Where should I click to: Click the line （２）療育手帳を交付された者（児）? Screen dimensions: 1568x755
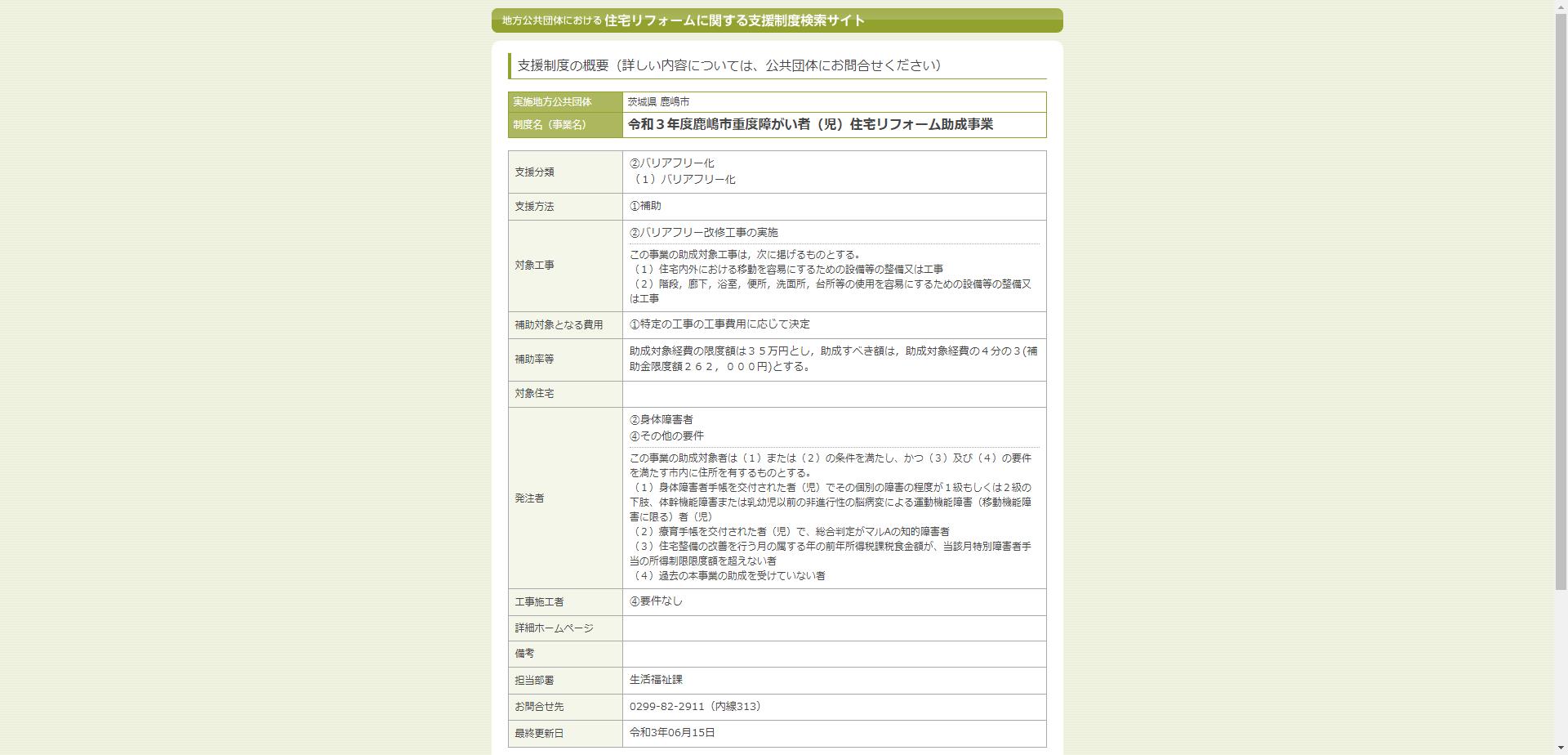click(789, 532)
